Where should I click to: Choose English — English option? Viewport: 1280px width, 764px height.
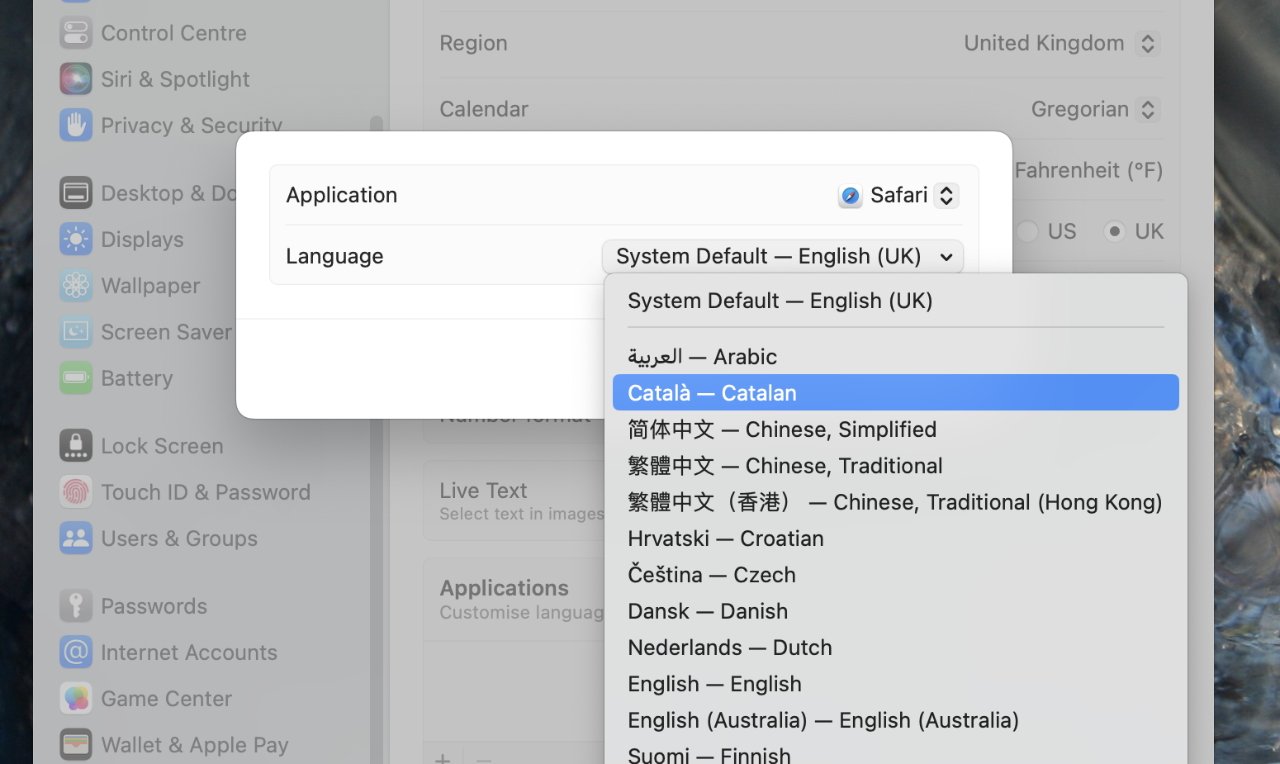pyautogui.click(x=896, y=684)
